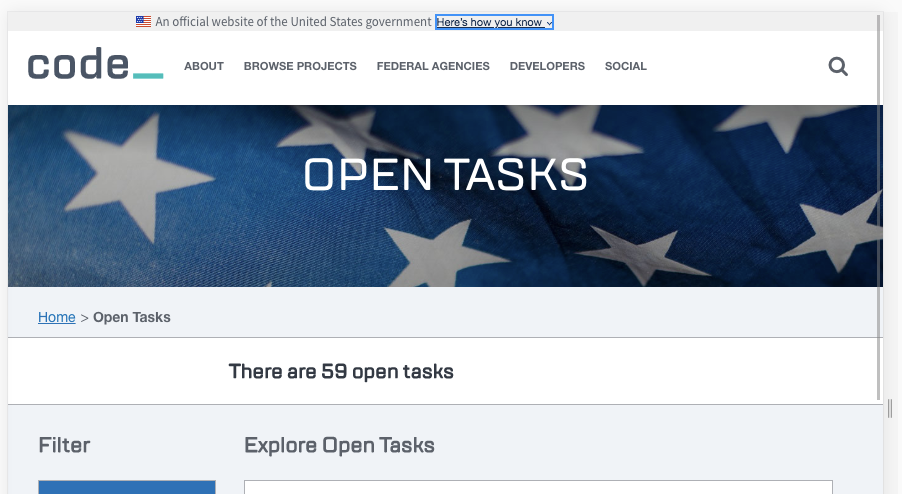The height and width of the screenshot is (494, 902).
Task: Click the OPEN TASKS banner title
Action: [x=445, y=175]
